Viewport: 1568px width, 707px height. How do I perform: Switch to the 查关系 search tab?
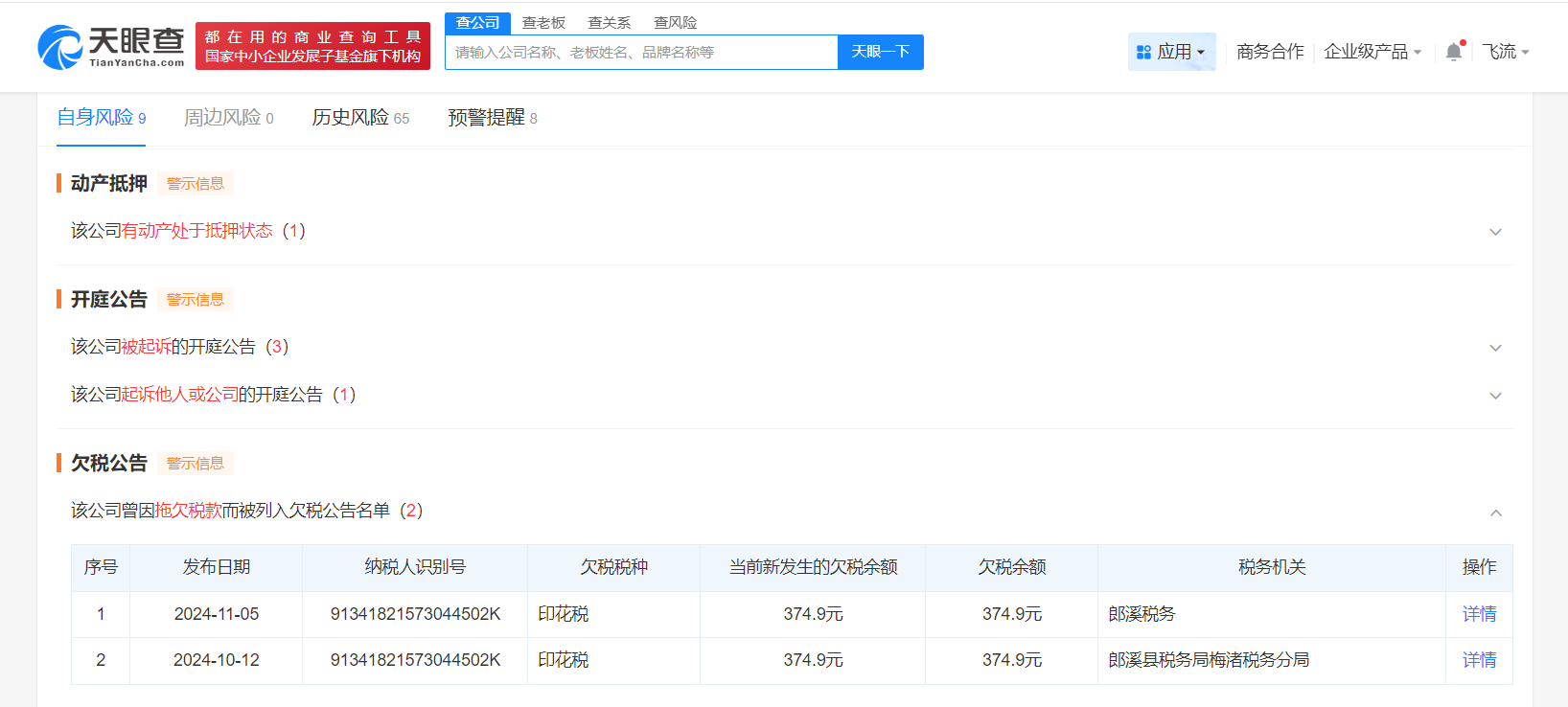(x=609, y=23)
